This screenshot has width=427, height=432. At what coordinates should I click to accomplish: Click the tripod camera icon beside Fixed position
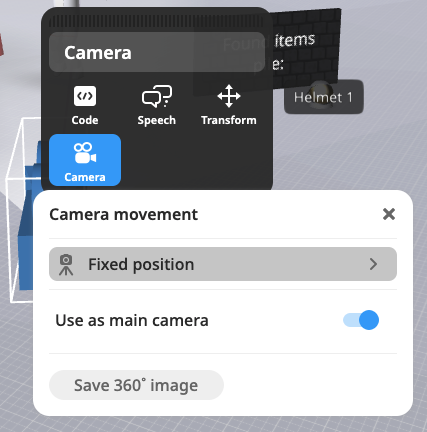click(66, 264)
